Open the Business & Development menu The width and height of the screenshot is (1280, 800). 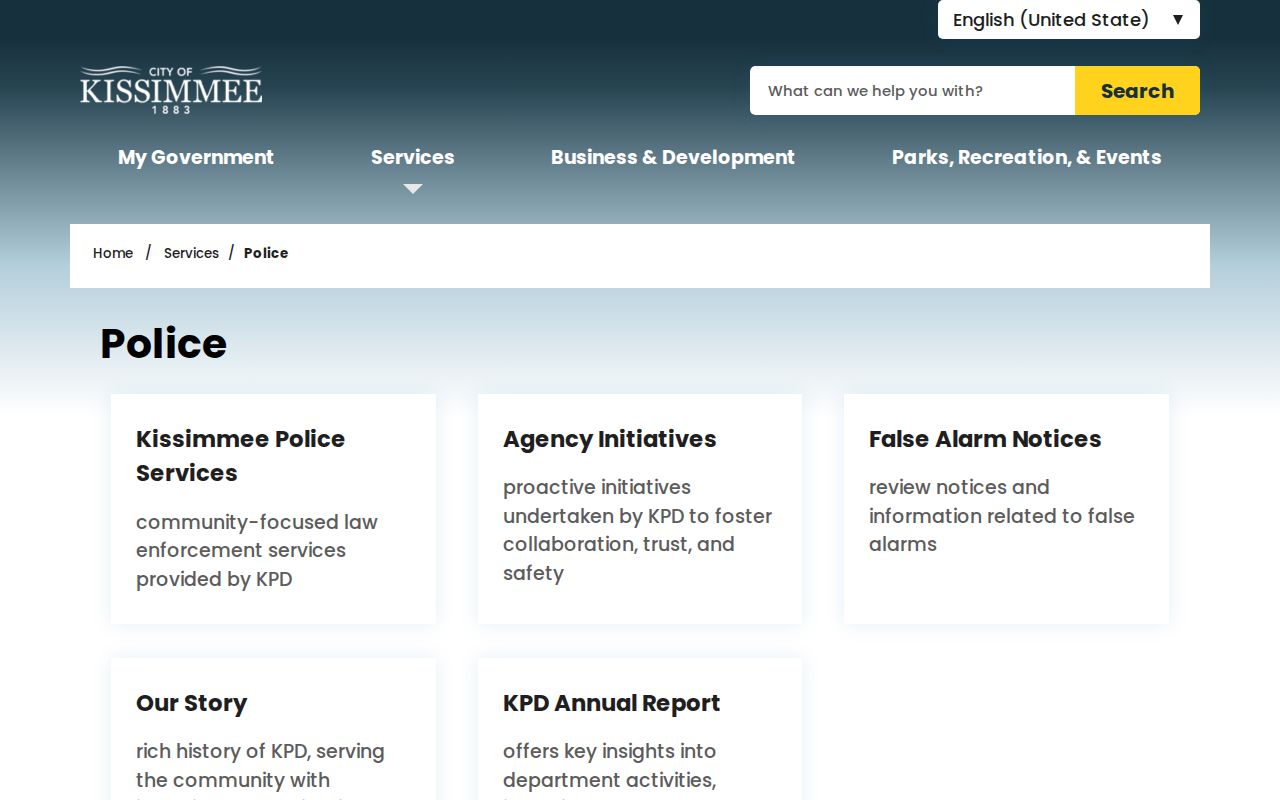pos(673,157)
